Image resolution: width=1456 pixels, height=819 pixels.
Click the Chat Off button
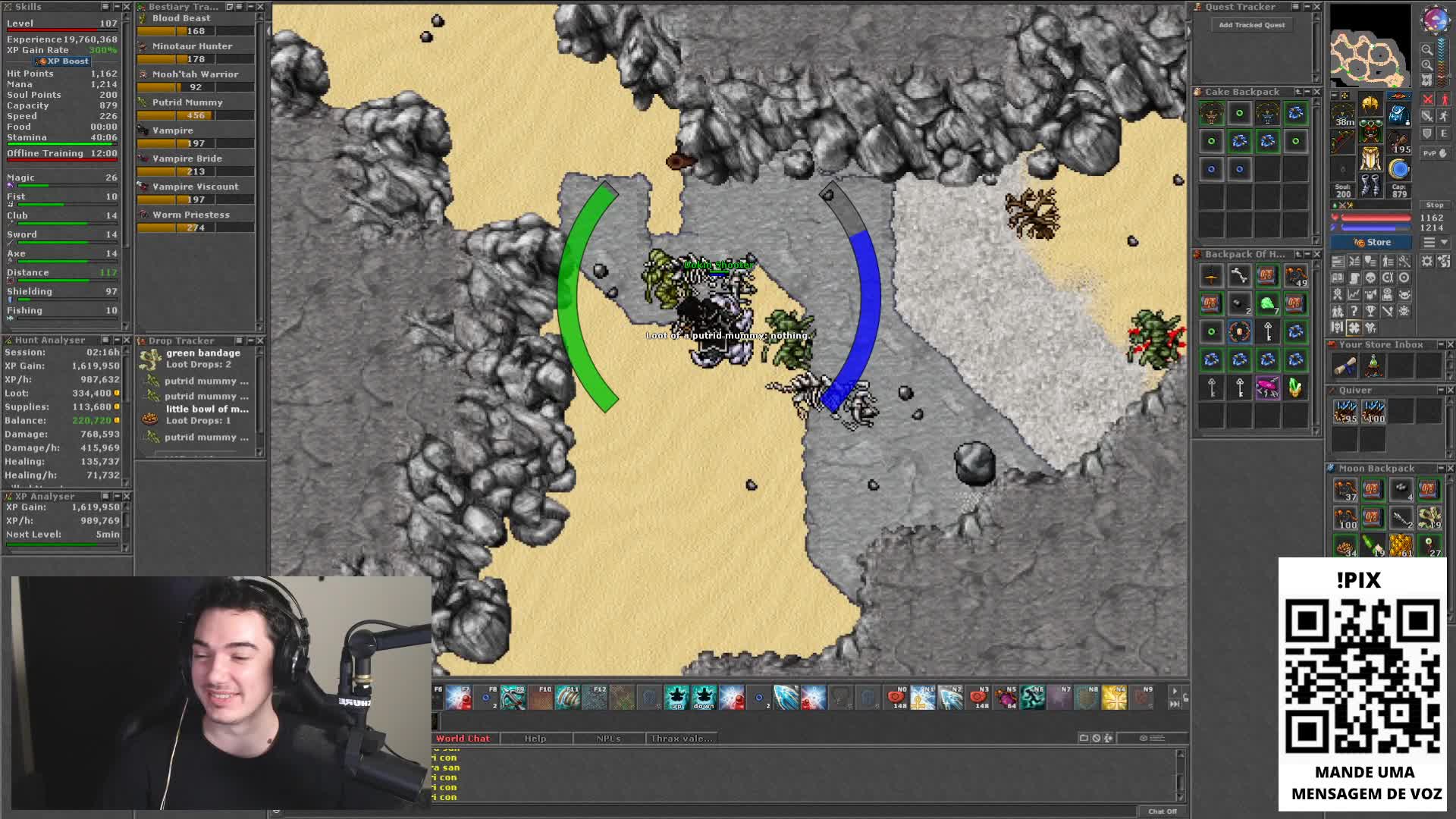(x=1162, y=811)
